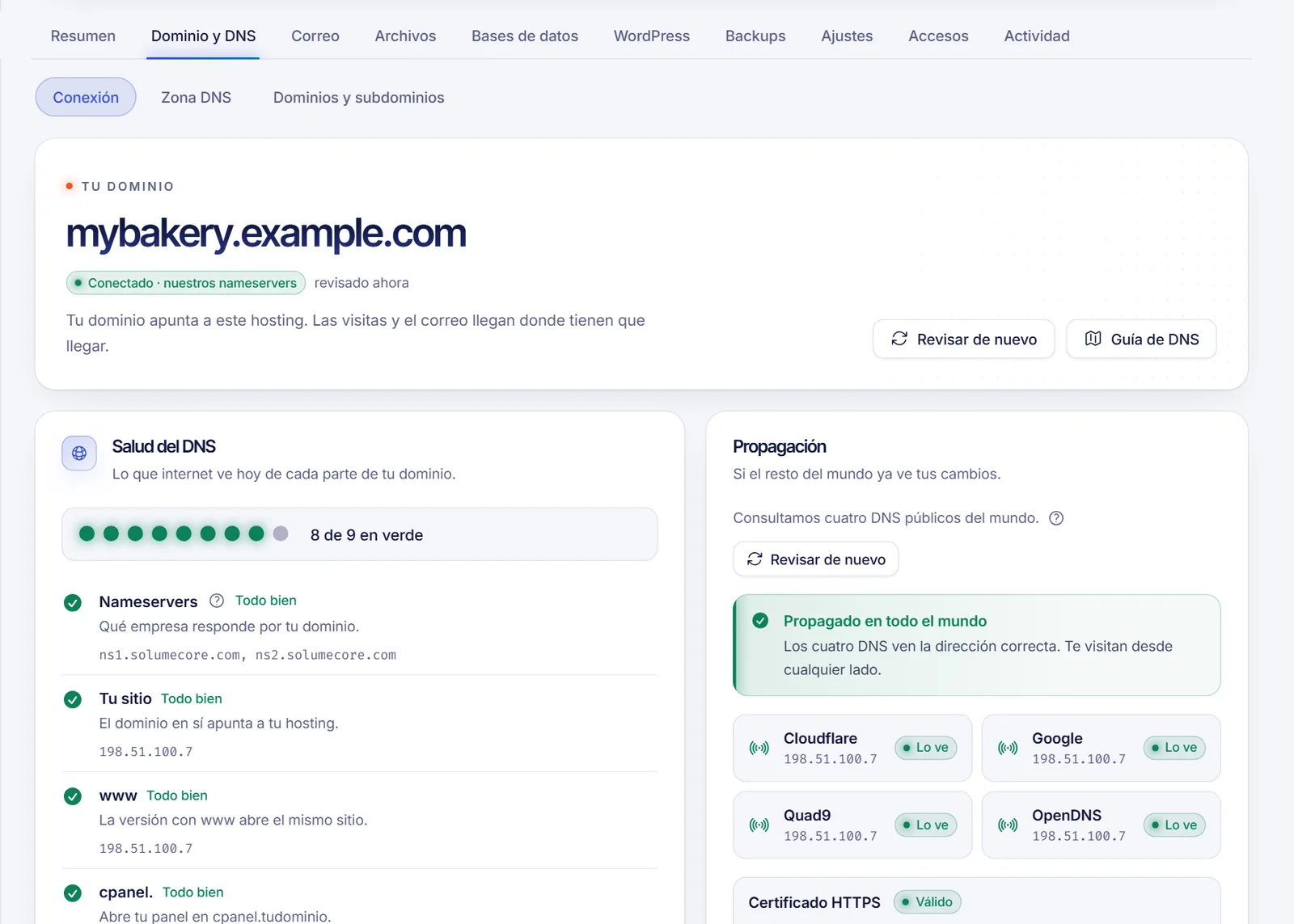Click the Quad9 Lo ve badge
Screen dimensions: 1294x924
[926, 825]
